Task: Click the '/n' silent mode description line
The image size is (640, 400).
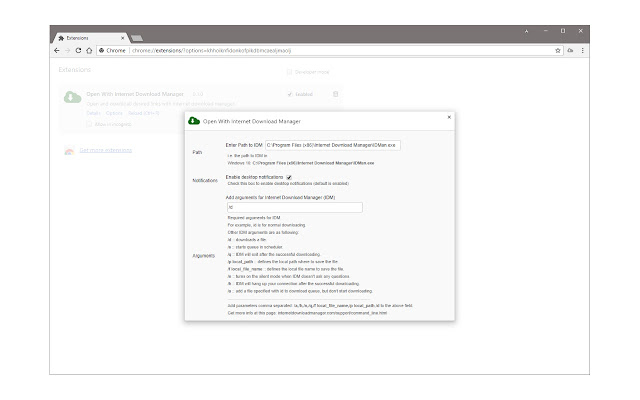Action: point(289,276)
